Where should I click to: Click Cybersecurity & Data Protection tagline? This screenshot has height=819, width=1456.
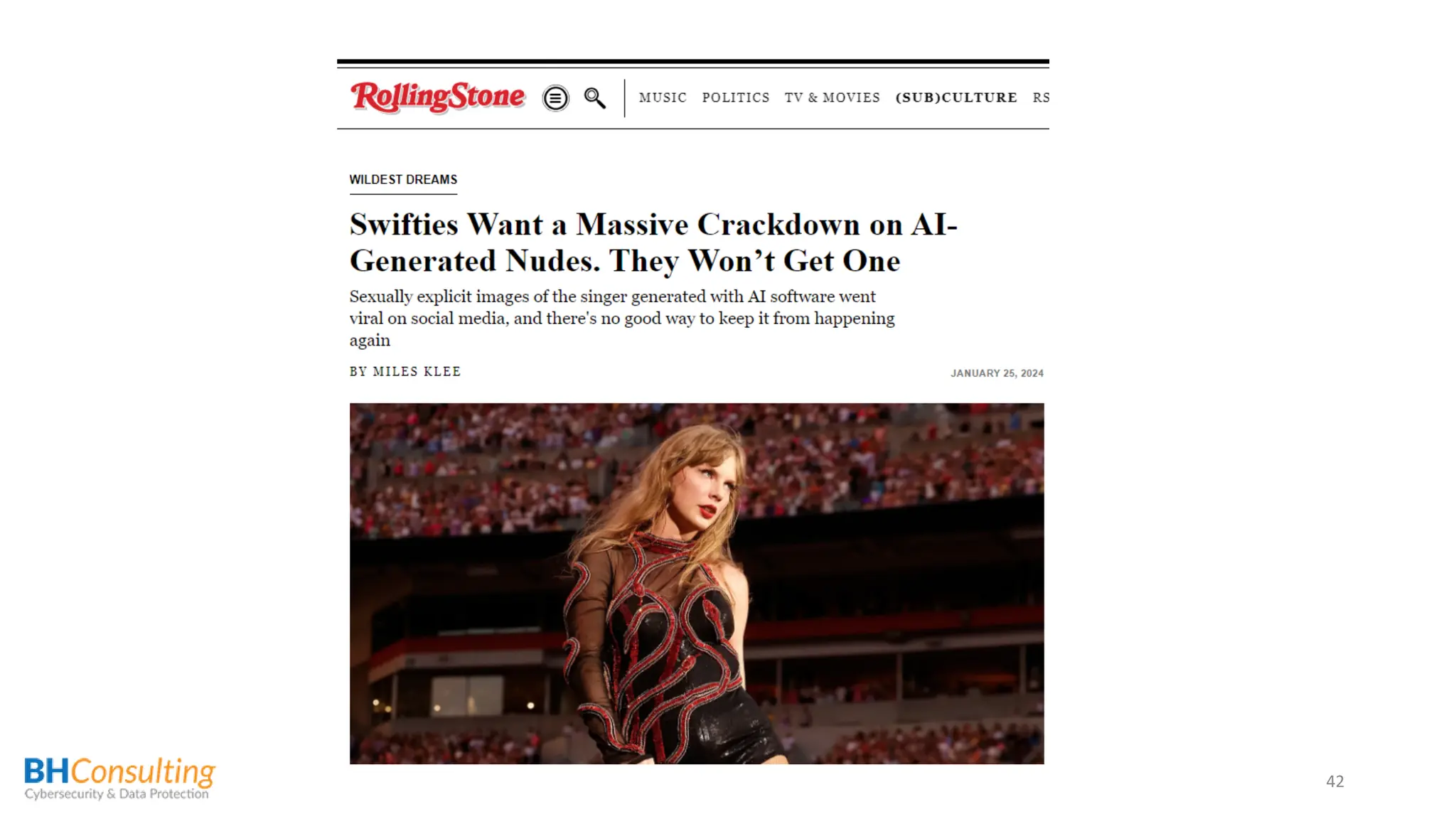click(117, 793)
